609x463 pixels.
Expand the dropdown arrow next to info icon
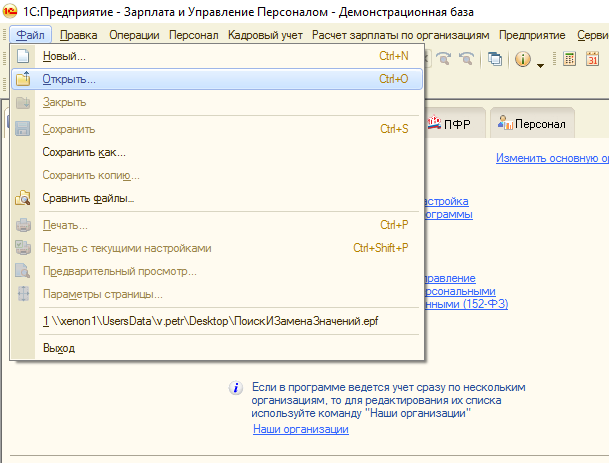click(540, 66)
